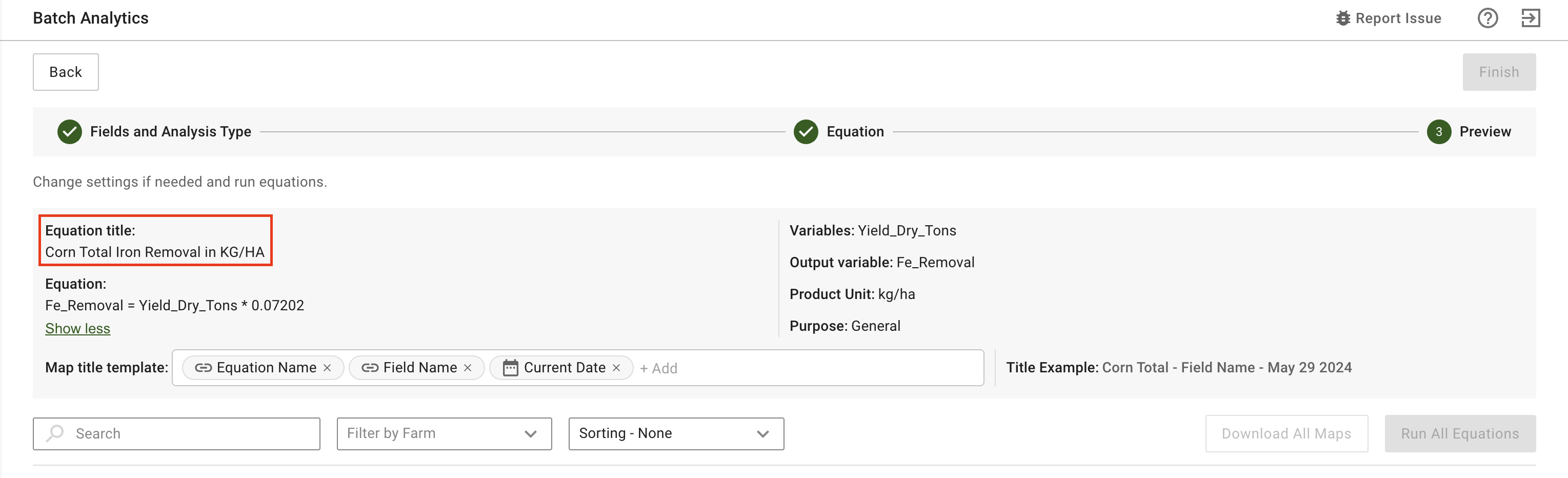Click the Fields and Analysis Type checkmark icon

pyautogui.click(x=69, y=131)
